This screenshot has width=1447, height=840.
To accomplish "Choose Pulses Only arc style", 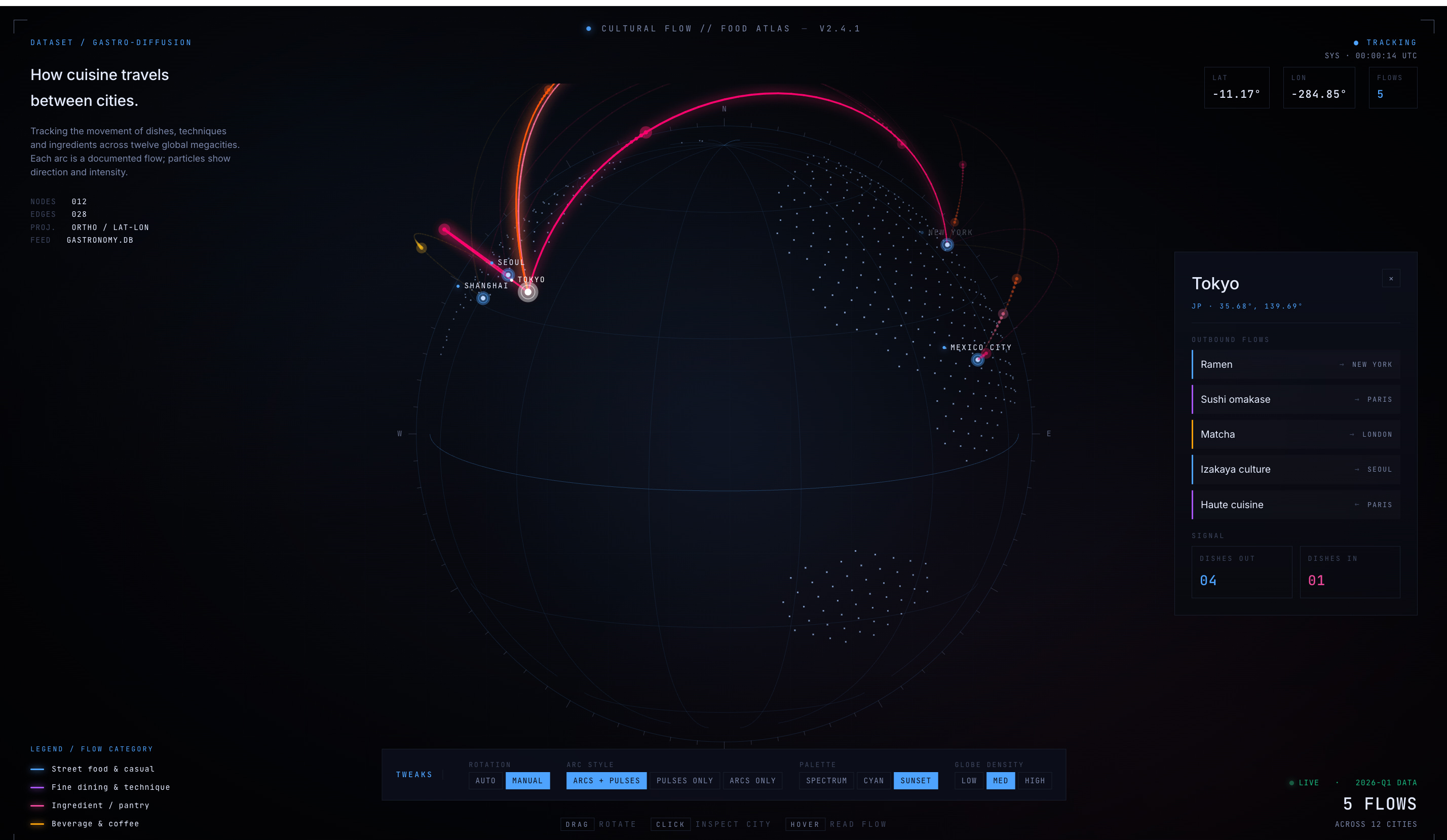I will [684, 780].
